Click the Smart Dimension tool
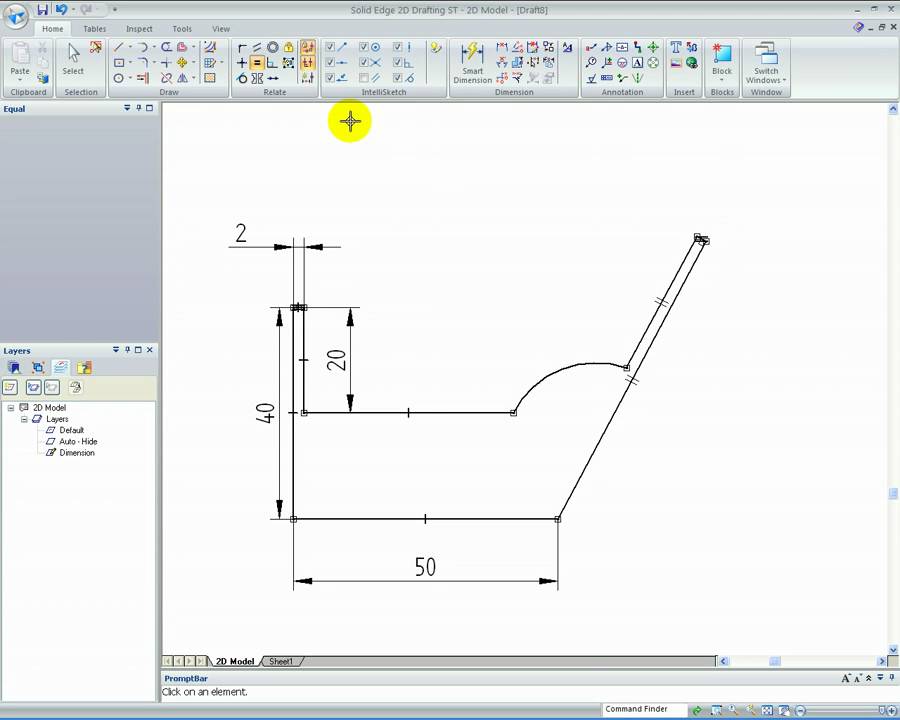Viewport: 900px width, 720px height. click(x=472, y=63)
